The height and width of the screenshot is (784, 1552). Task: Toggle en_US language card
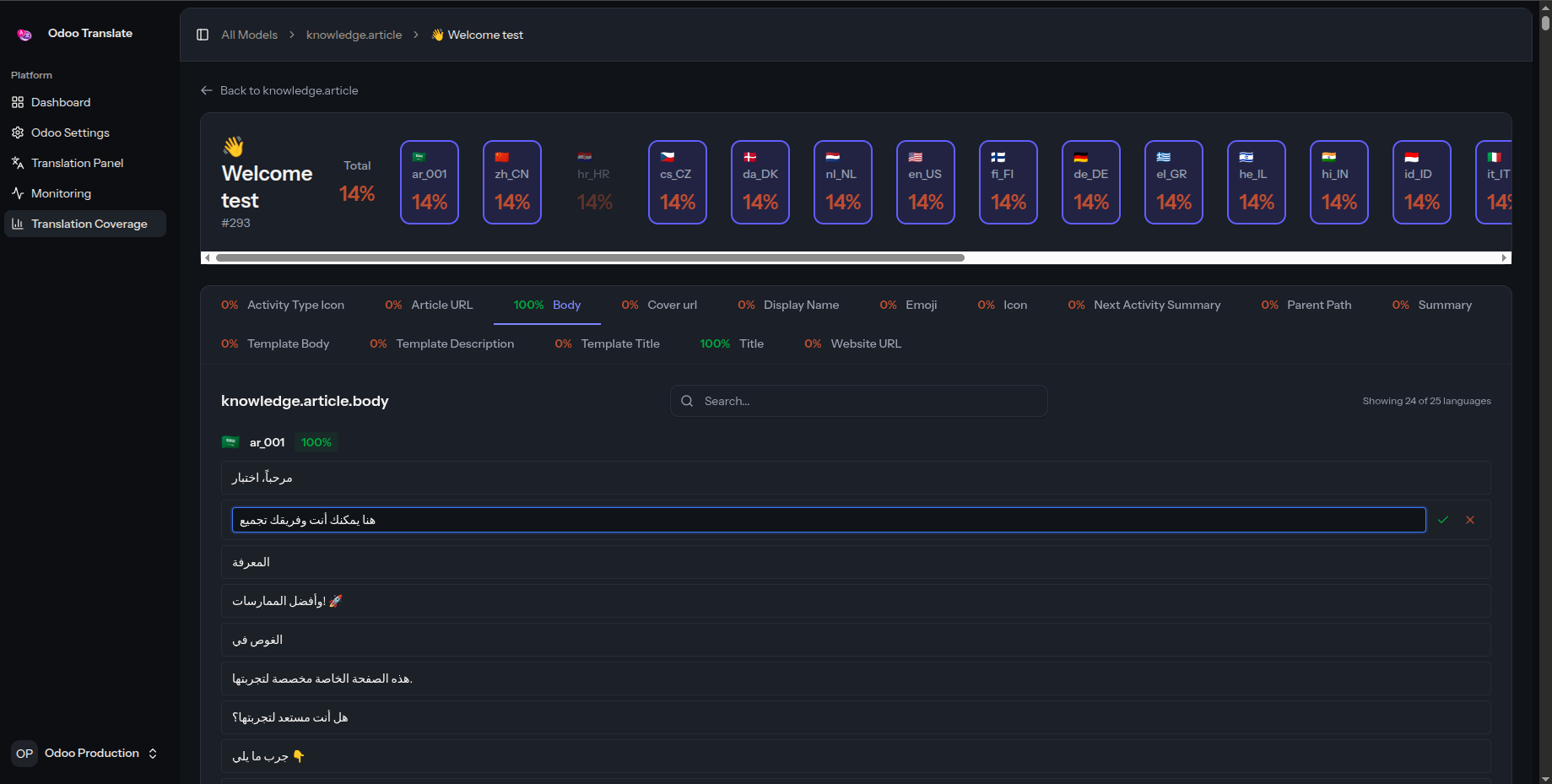(x=926, y=182)
